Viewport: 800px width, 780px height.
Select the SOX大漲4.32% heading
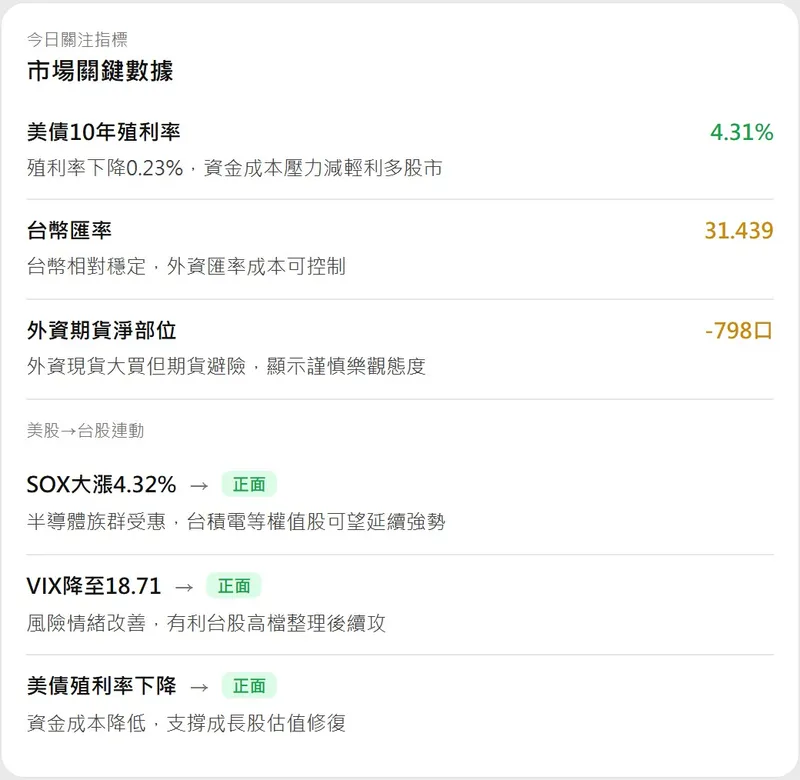pyautogui.click(x=101, y=485)
